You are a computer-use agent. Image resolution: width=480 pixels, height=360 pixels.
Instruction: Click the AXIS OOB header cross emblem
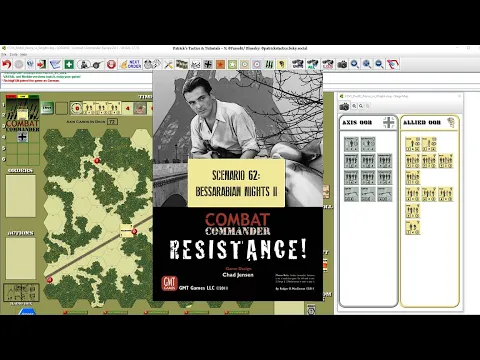click(389, 122)
